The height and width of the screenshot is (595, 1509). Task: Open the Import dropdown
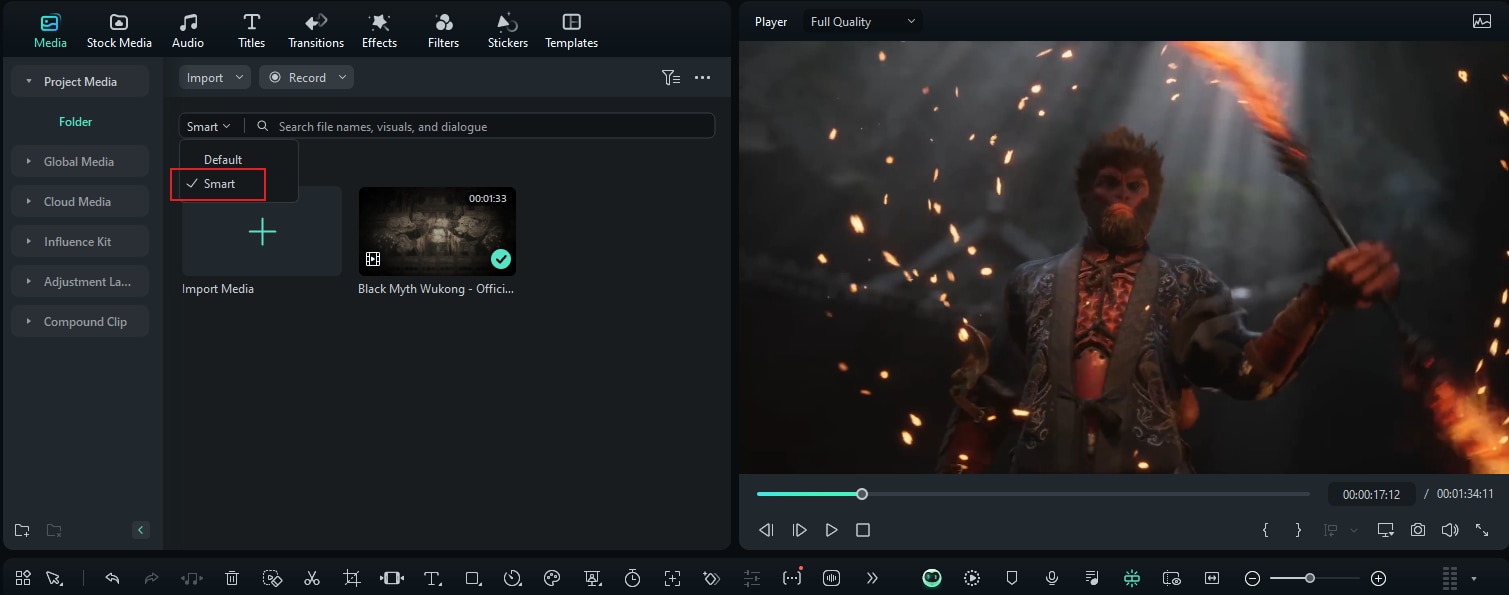[215, 77]
